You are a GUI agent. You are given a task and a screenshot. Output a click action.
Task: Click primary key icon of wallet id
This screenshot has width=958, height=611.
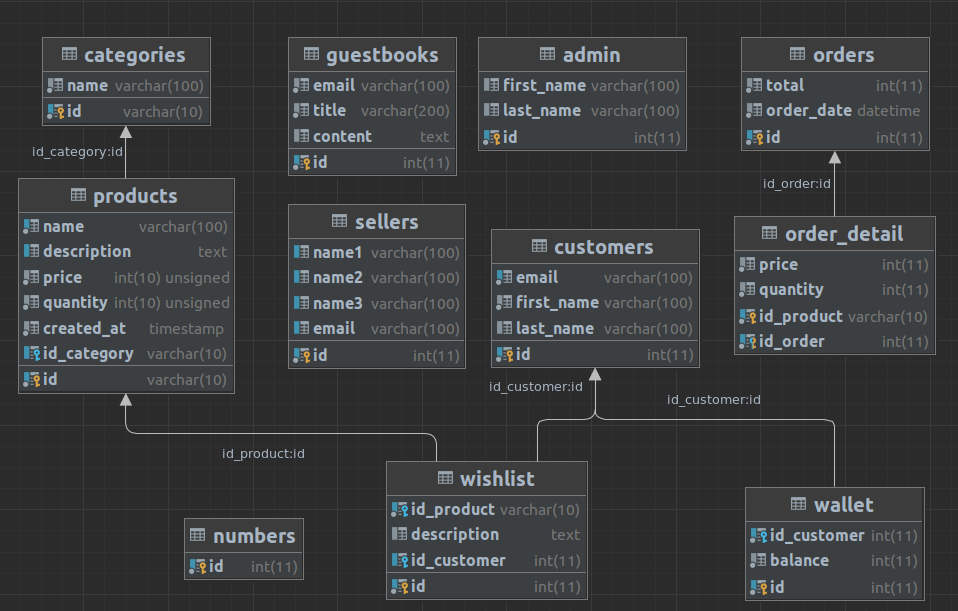759,587
